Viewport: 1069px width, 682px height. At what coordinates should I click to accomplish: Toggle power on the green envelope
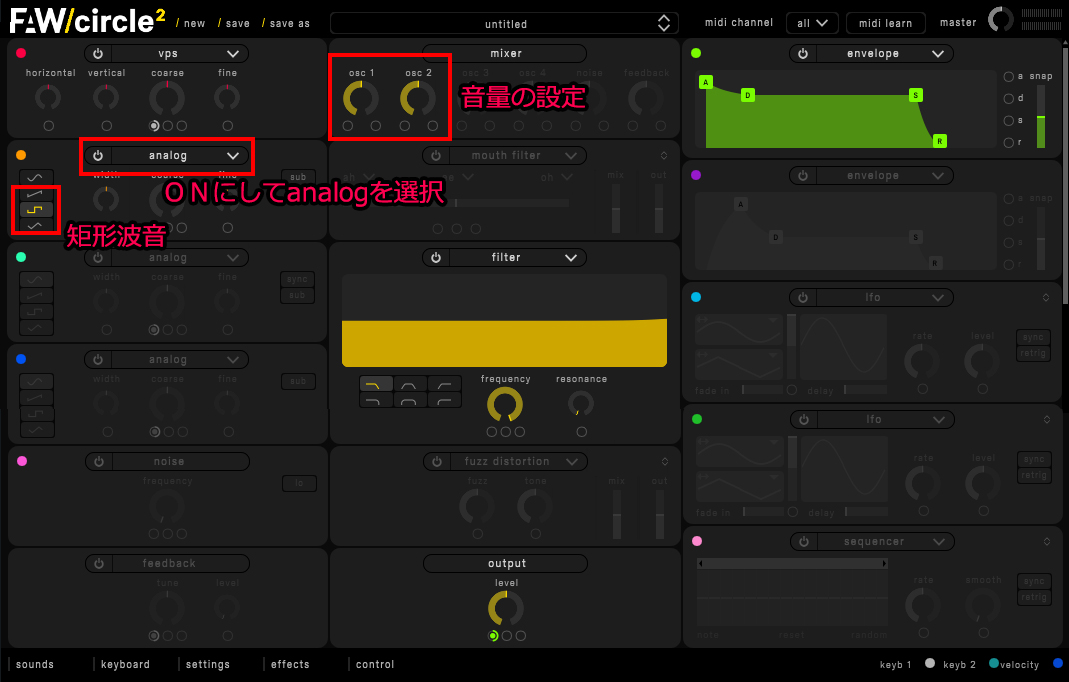pyautogui.click(x=803, y=54)
